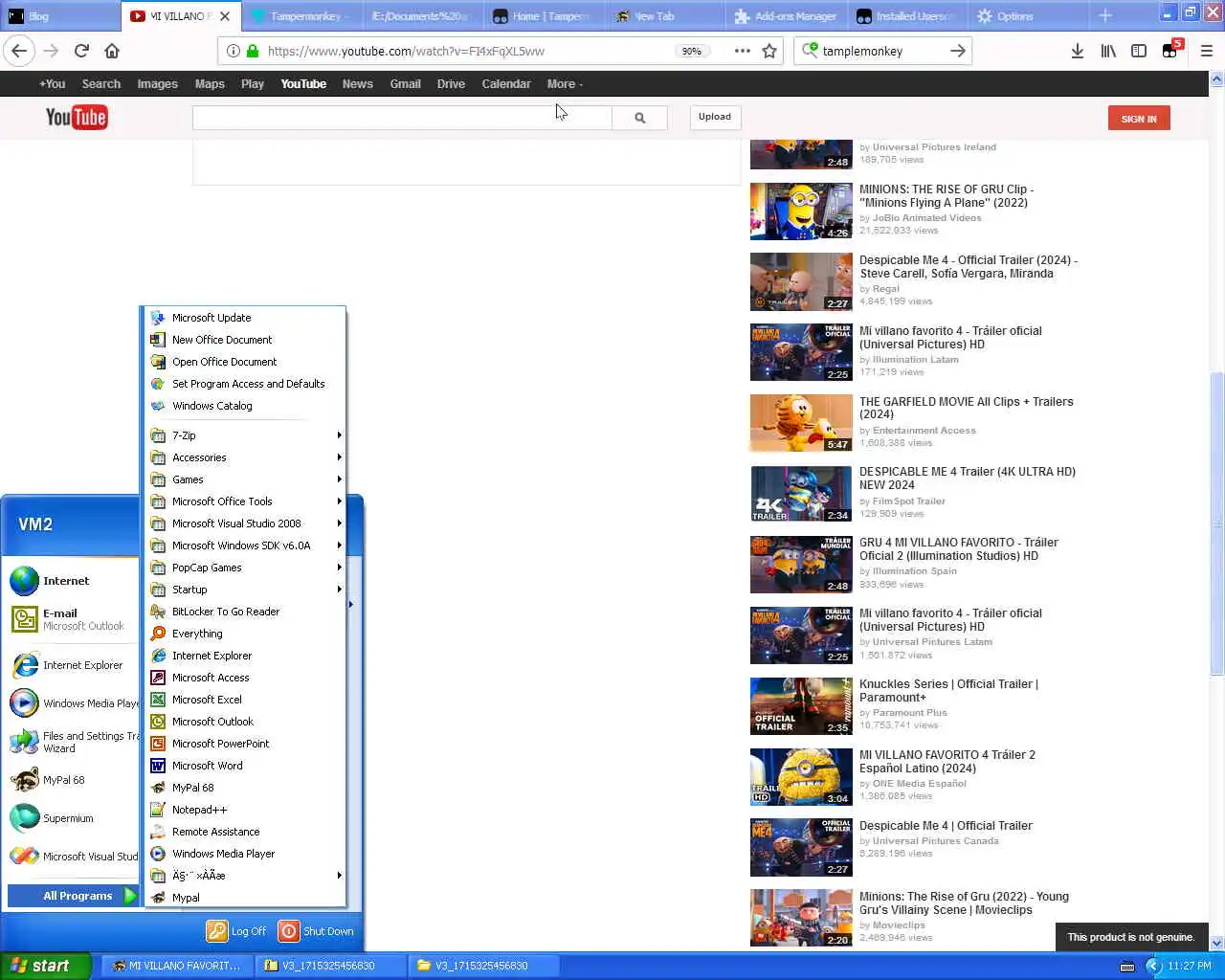Image resolution: width=1225 pixels, height=980 pixels.
Task: Expand the 7-Zip submenu
Action: coord(245,435)
